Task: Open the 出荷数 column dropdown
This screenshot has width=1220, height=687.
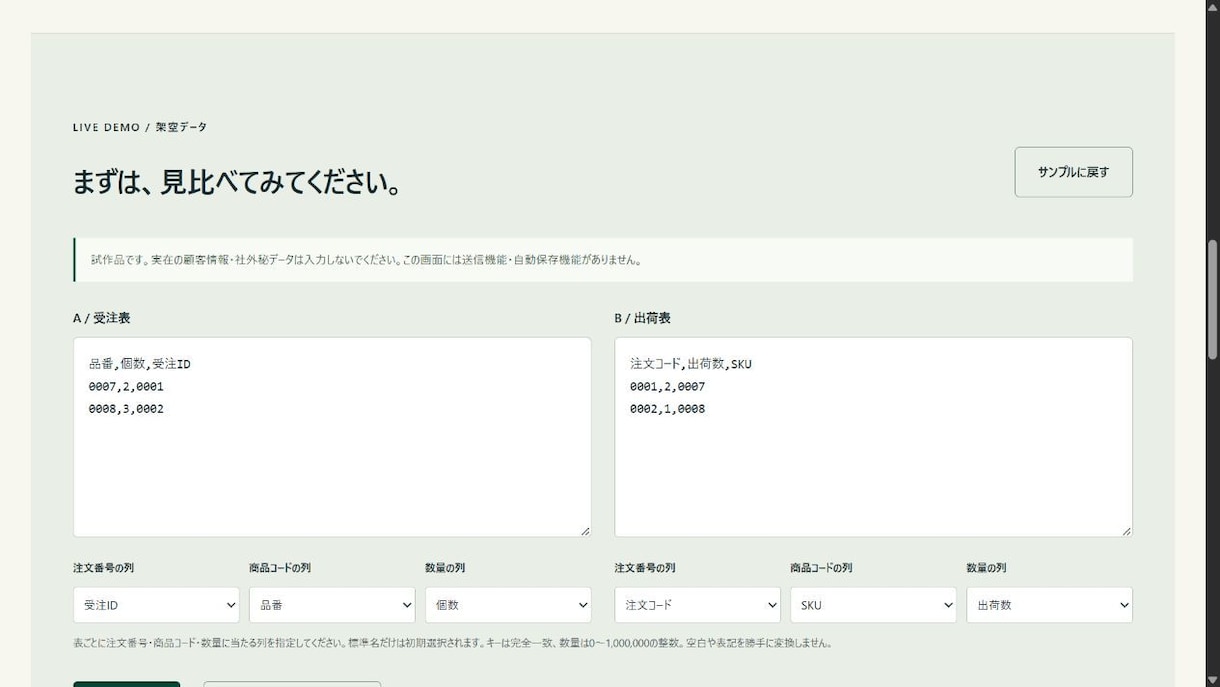Action: pos(1049,605)
